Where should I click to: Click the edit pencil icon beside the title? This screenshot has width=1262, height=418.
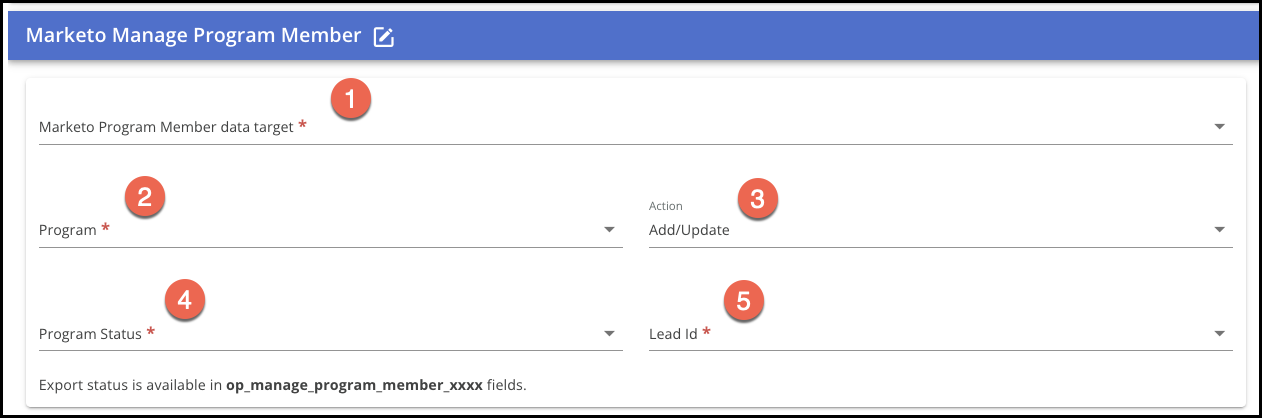tap(384, 37)
